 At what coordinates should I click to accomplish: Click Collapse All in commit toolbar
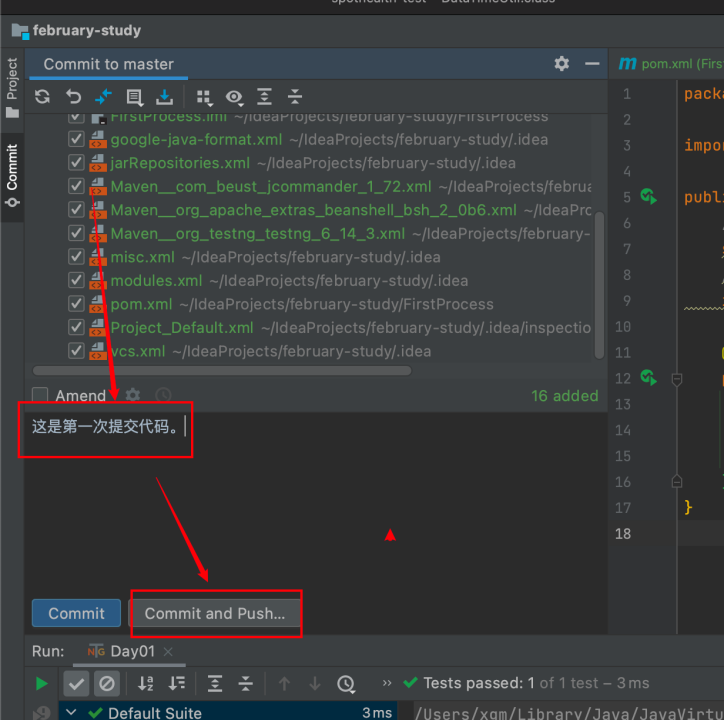tap(295, 97)
